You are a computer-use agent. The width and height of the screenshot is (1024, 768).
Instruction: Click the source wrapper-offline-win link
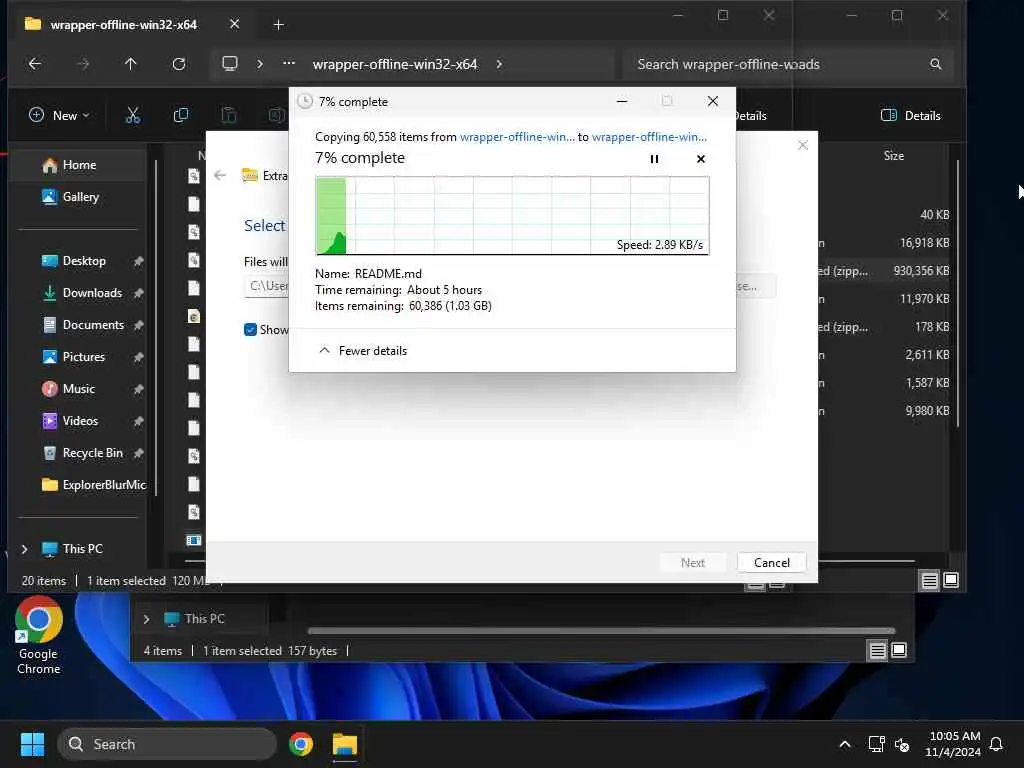[x=517, y=137]
